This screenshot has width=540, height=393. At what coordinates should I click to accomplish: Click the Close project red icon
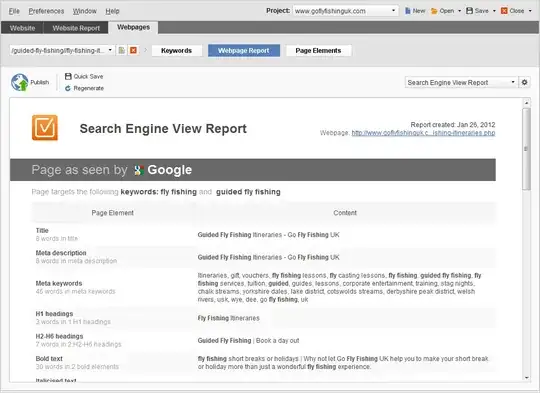click(504, 11)
